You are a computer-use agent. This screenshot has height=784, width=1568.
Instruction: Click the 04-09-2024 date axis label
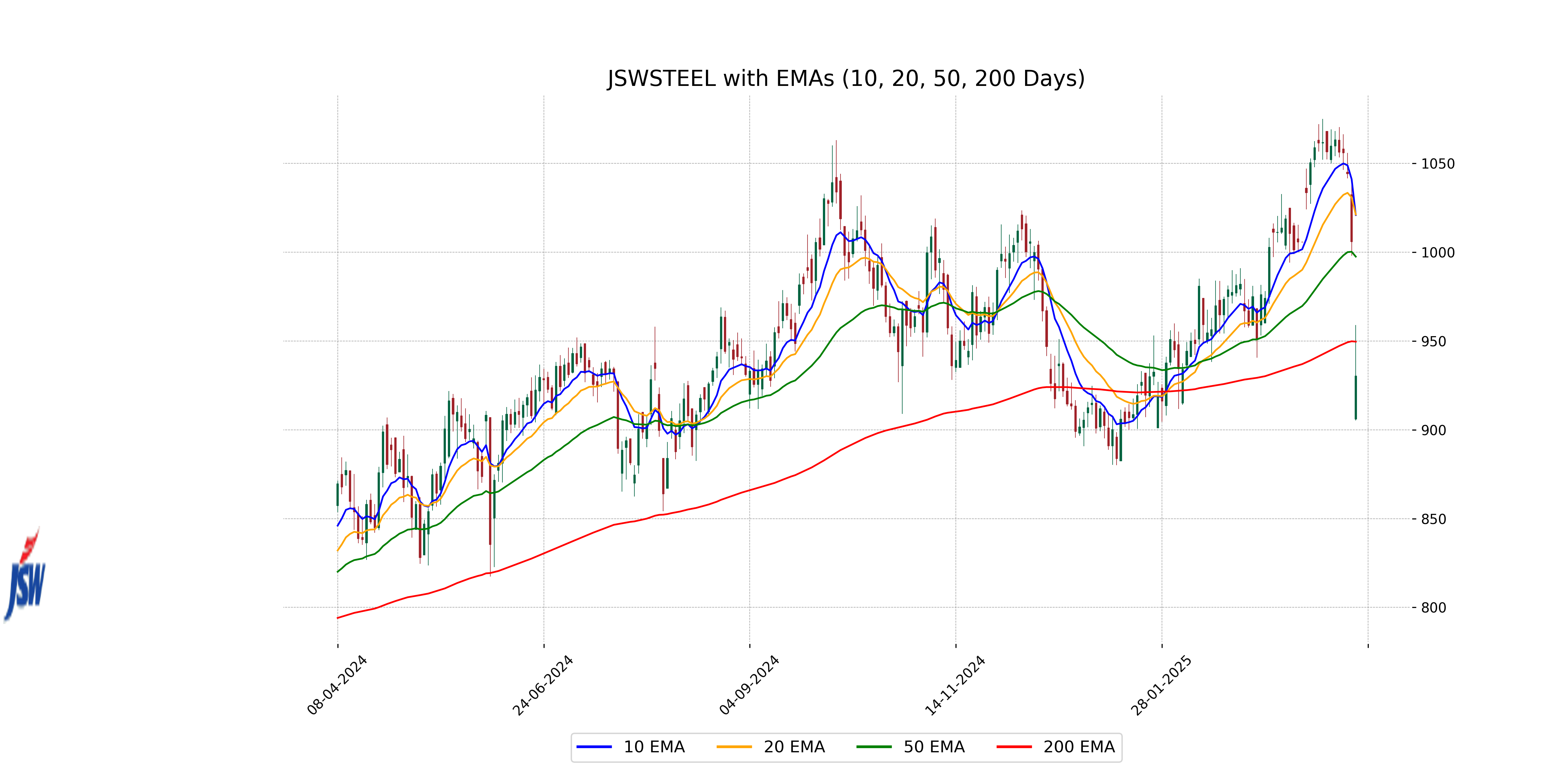click(x=749, y=685)
